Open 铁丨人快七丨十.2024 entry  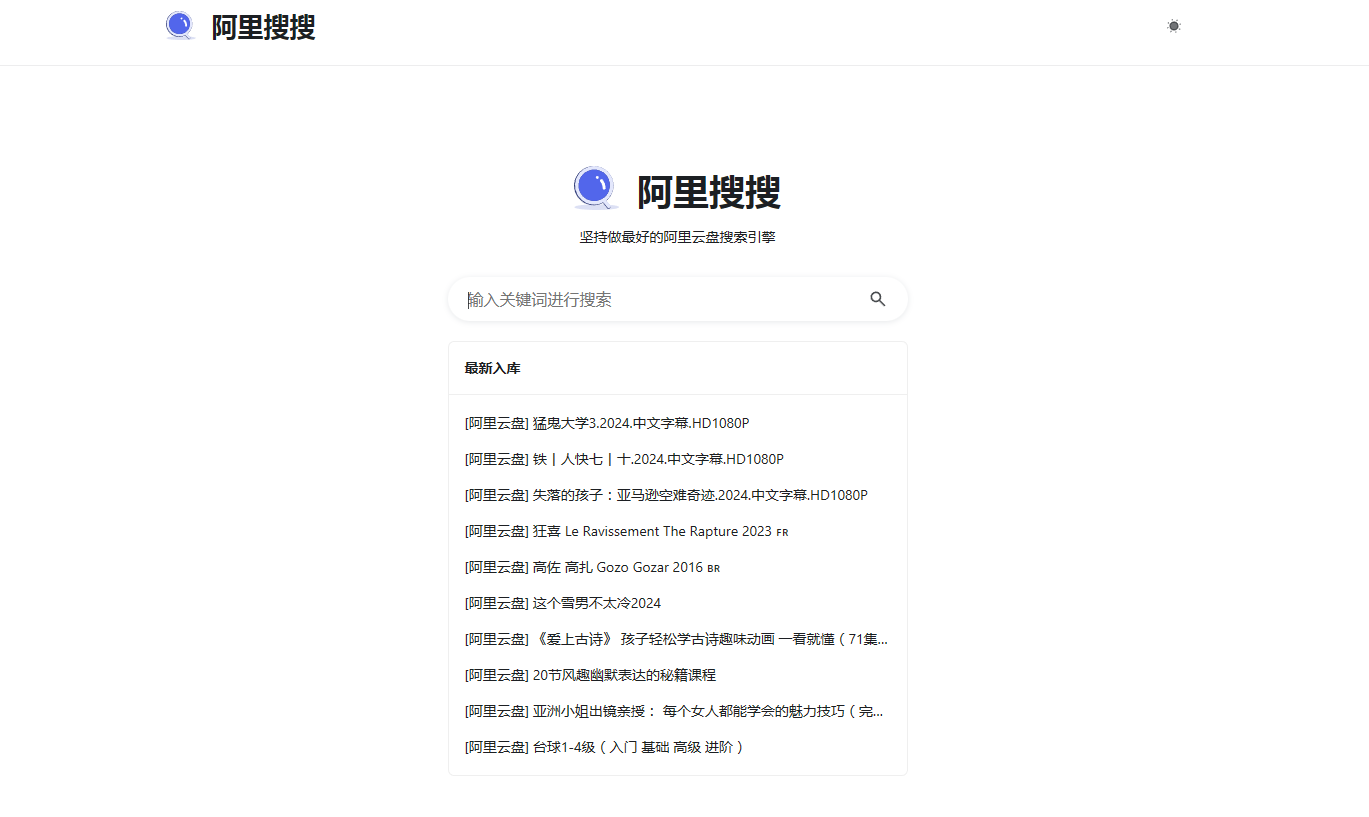tap(624, 459)
